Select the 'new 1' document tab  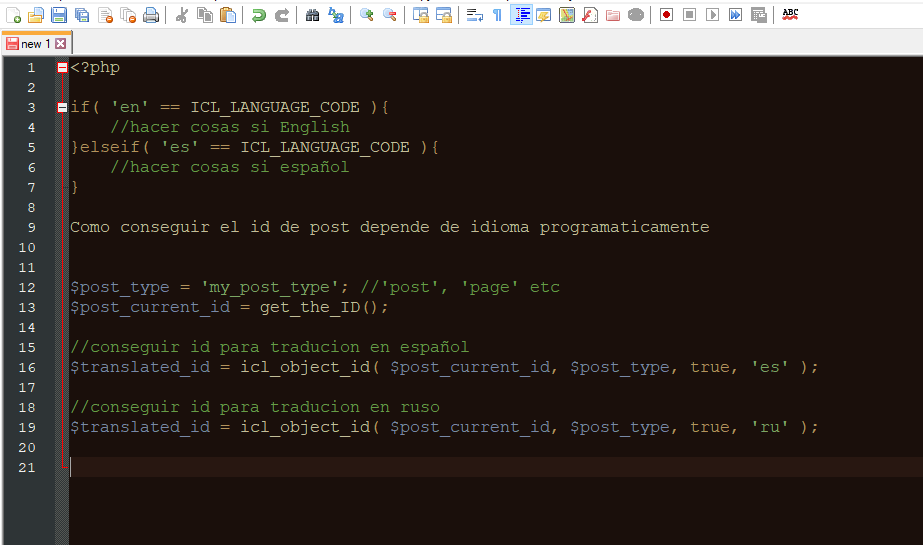pyautogui.click(x=36, y=44)
